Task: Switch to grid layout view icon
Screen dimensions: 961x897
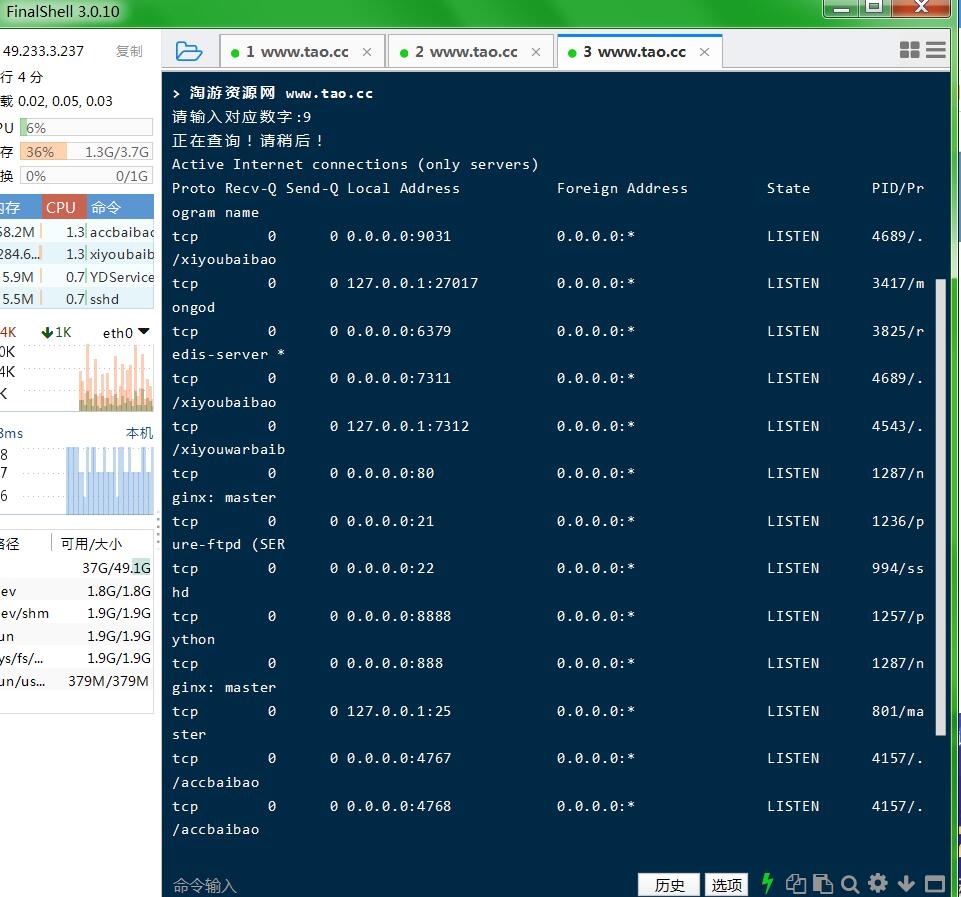Action: tap(909, 50)
